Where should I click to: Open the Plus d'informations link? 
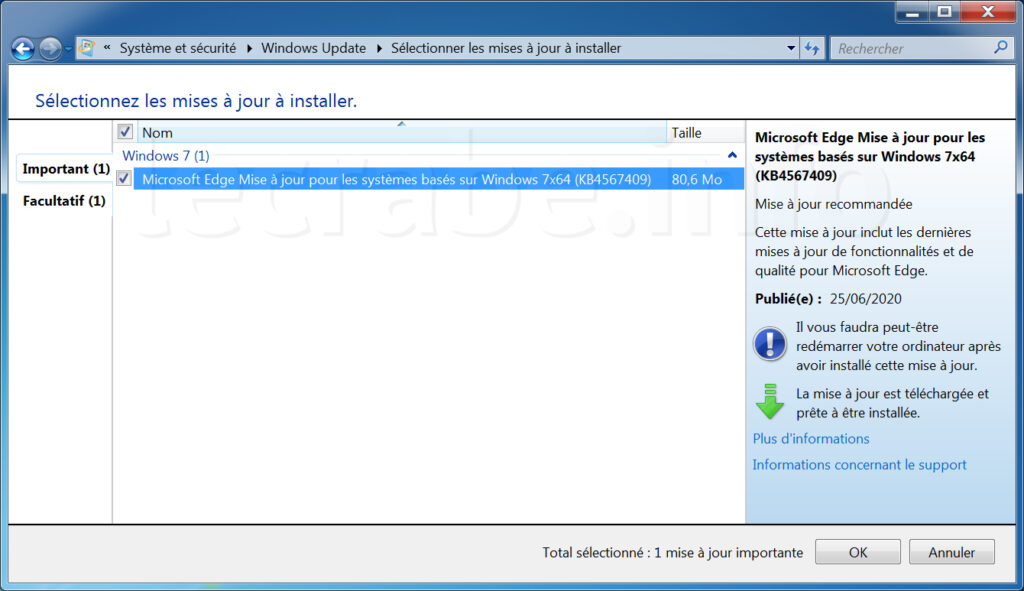811,439
